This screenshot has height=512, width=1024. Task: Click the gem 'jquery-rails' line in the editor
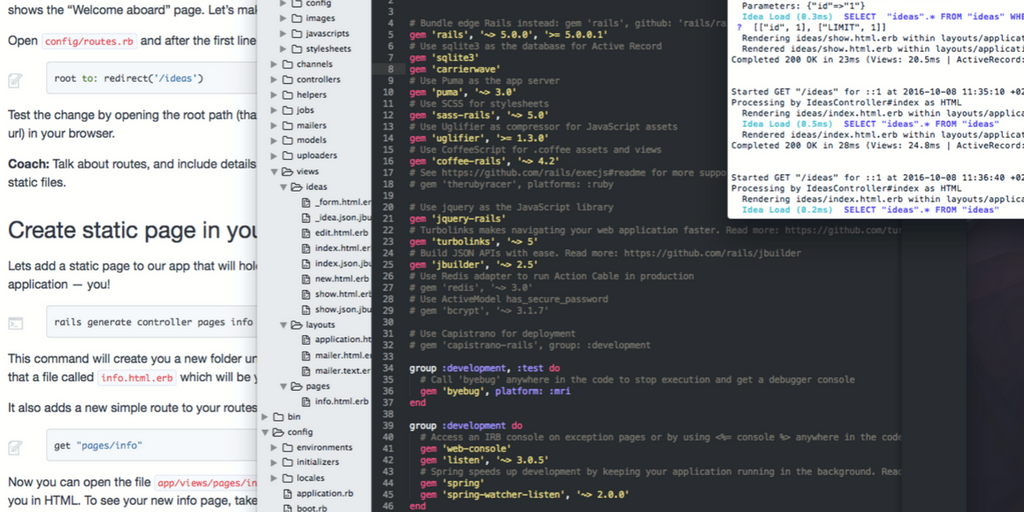point(457,219)
